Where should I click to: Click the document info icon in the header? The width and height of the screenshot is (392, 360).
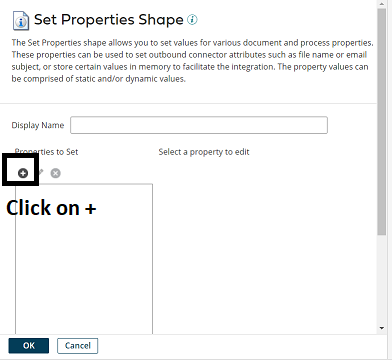(x=21, y=21)
